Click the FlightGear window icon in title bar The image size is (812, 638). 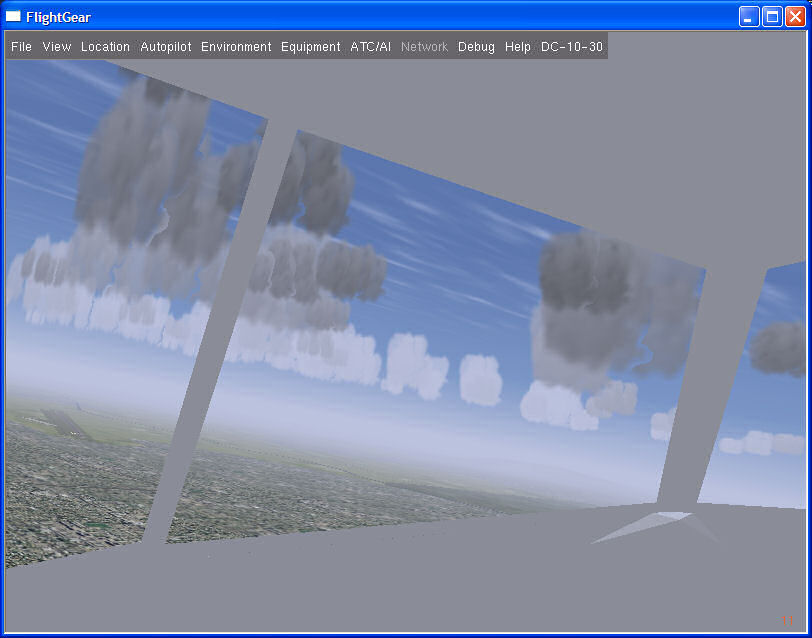pyautogui.click(x=13, y=17)
